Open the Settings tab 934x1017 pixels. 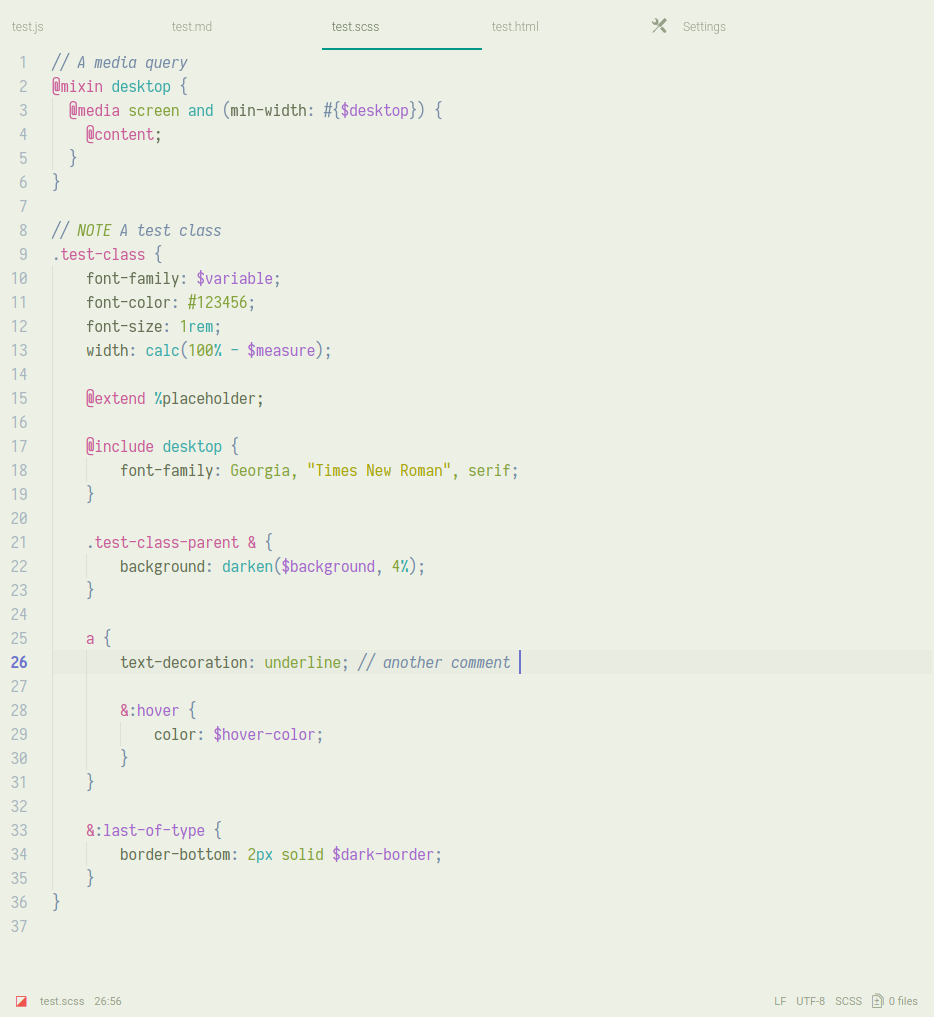[x=704, y=27]
